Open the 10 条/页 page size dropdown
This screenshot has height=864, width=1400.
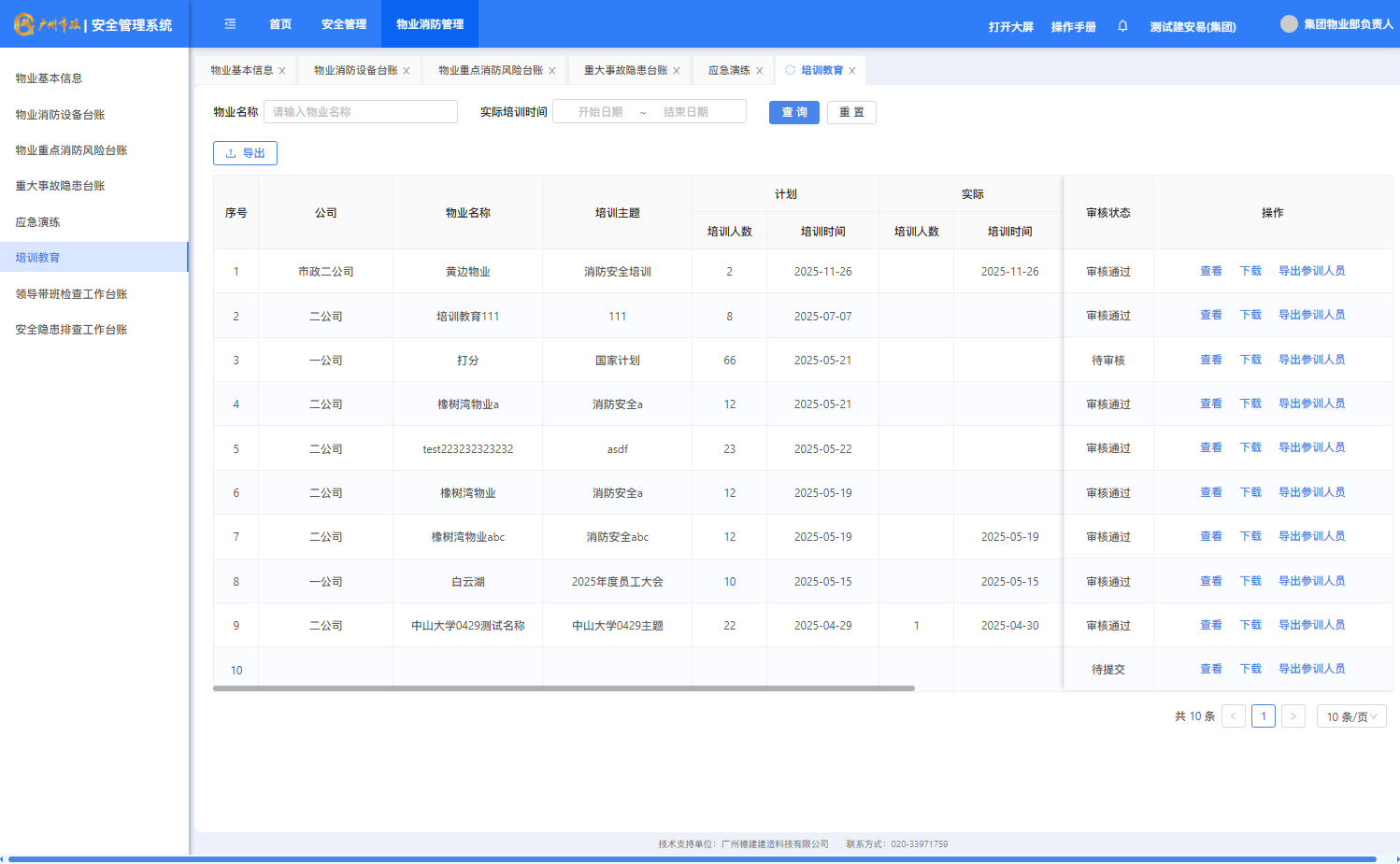click(1351, 716)
